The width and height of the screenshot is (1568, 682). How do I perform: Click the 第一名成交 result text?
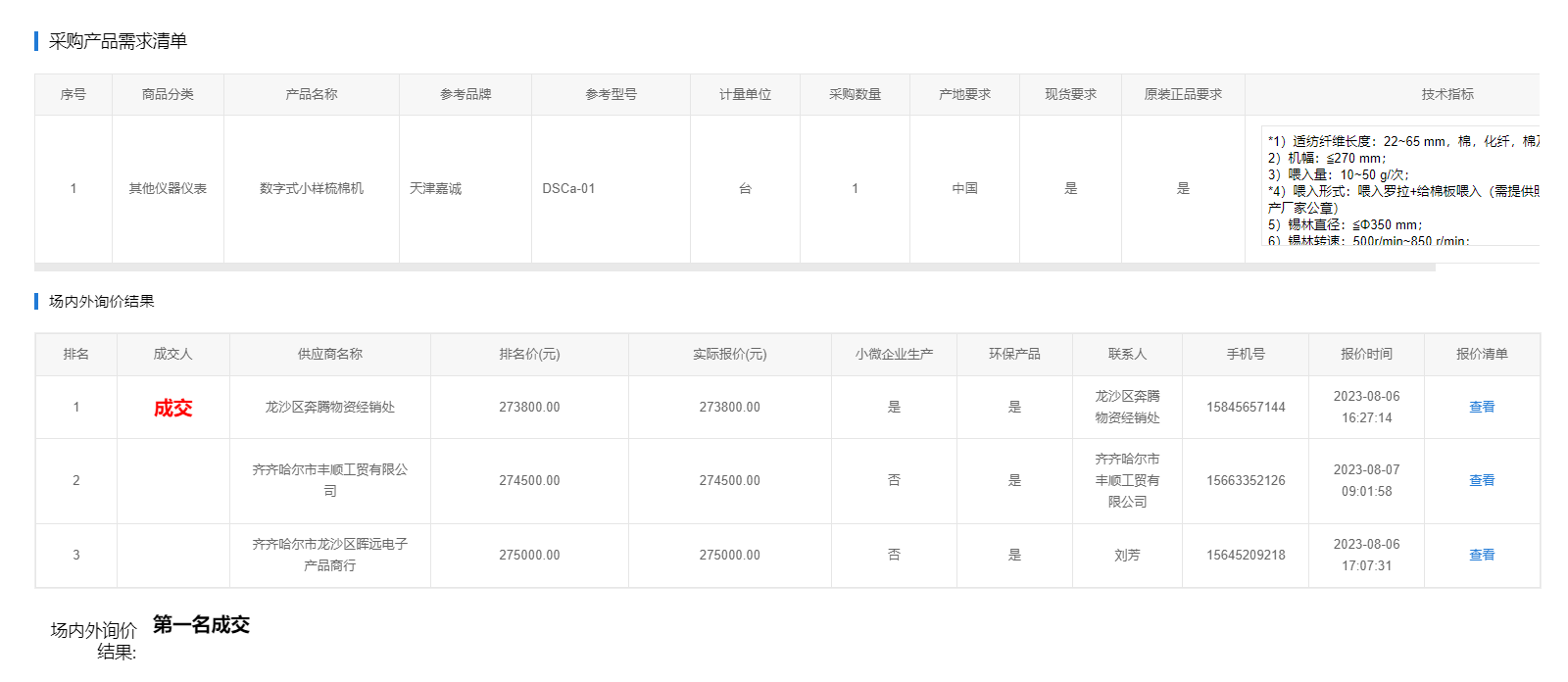201,625
